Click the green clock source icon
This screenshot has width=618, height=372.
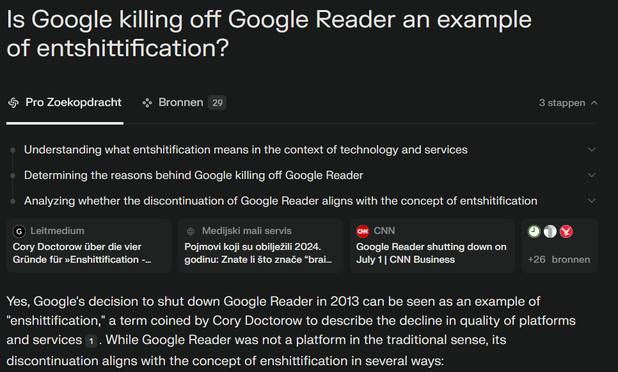point(534,231)
